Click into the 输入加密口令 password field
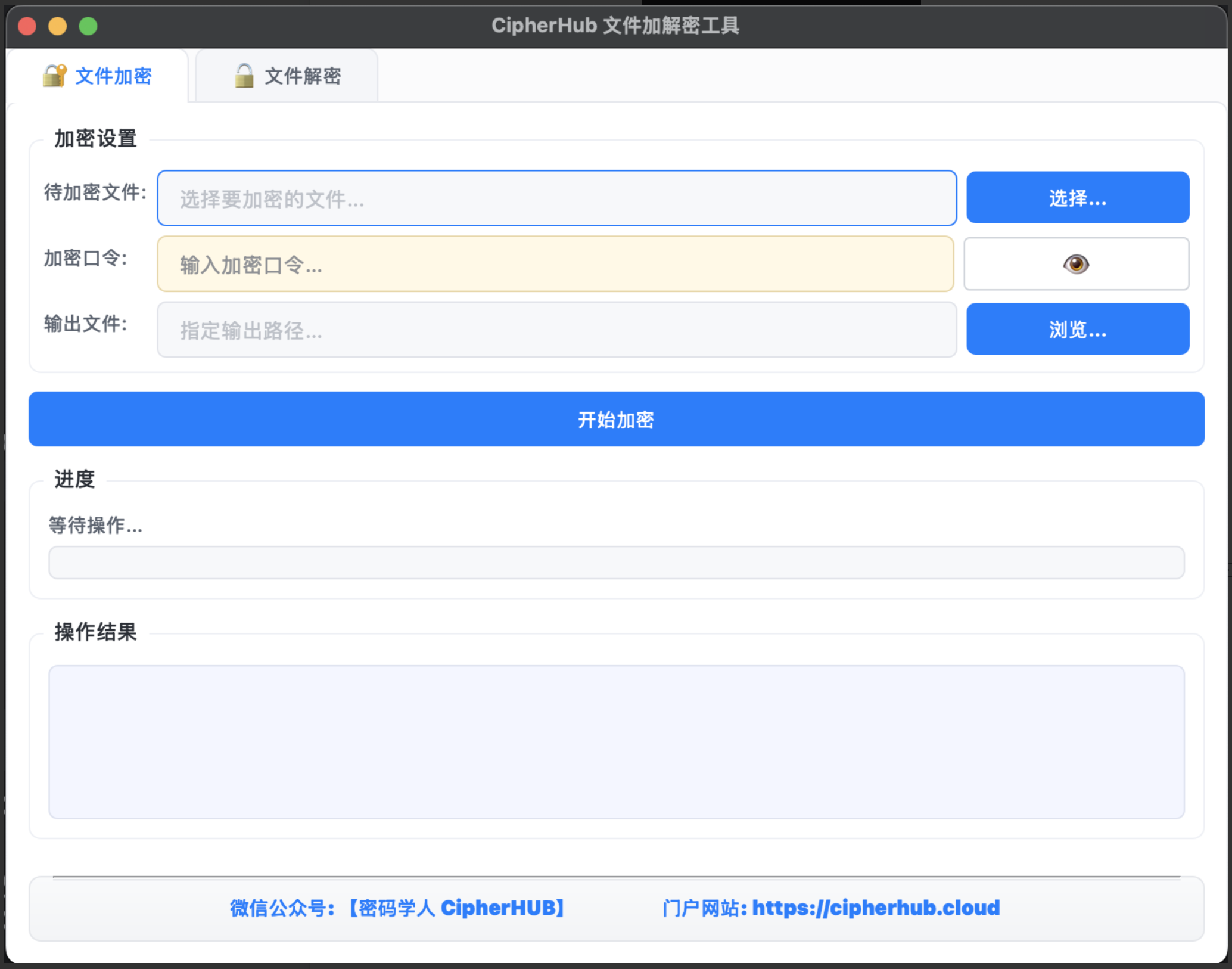The height and width of the screenshot is (969, 1232). coord(555,264)
